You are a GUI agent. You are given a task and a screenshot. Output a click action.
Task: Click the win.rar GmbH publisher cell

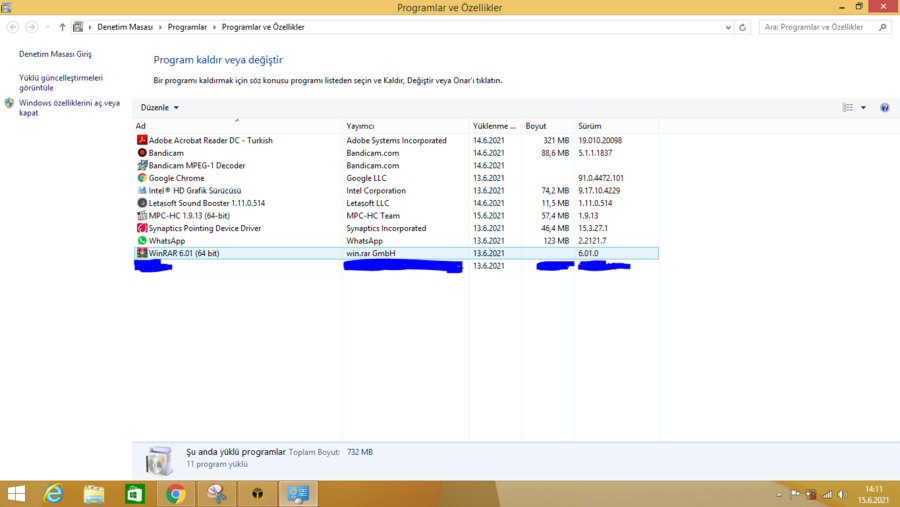point(371,253)
